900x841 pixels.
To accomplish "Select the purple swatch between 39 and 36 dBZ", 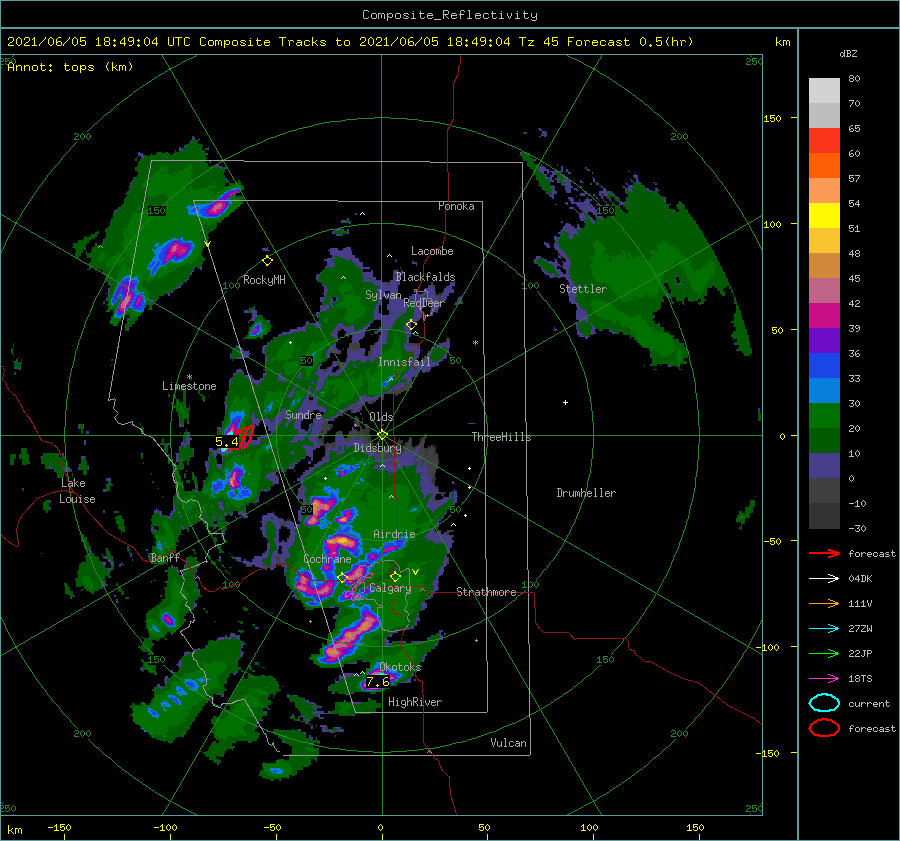I will coord(824,340).
